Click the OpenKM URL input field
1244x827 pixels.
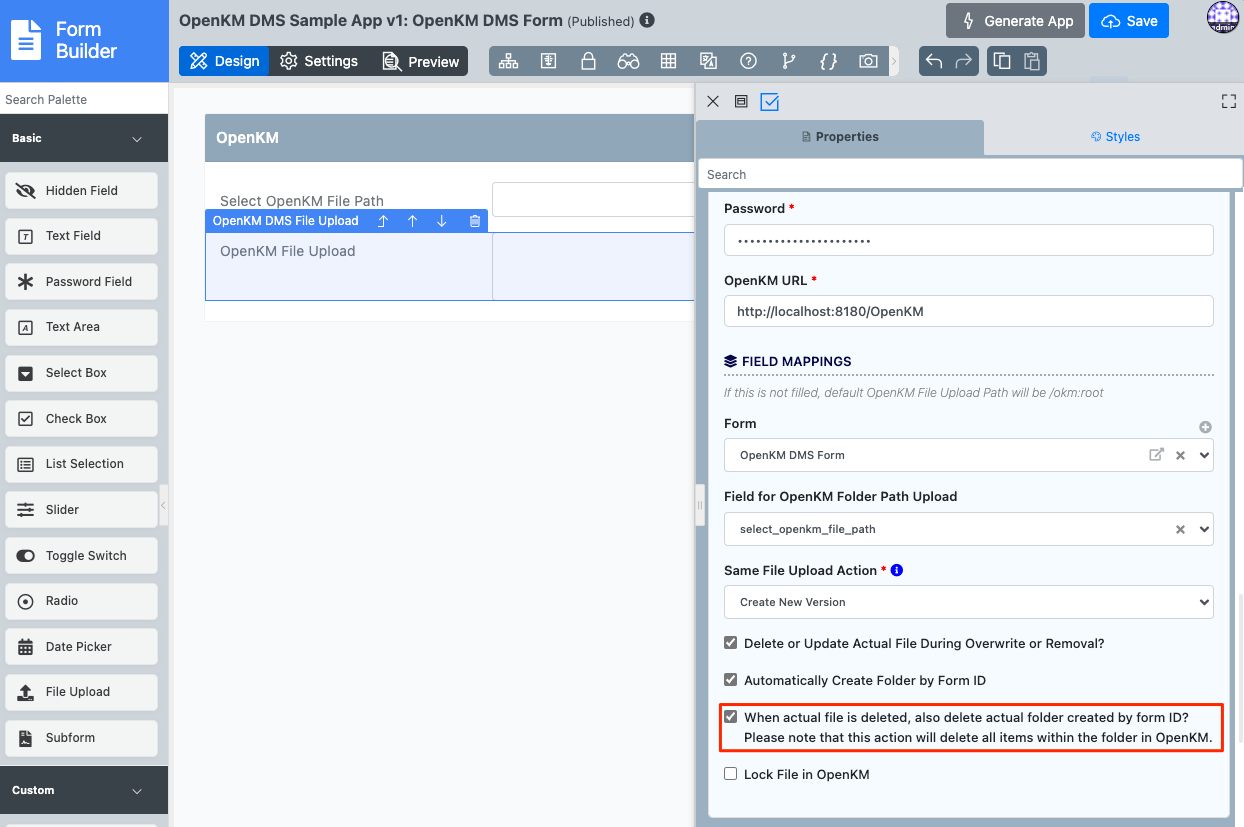click(x=968, y=311)
